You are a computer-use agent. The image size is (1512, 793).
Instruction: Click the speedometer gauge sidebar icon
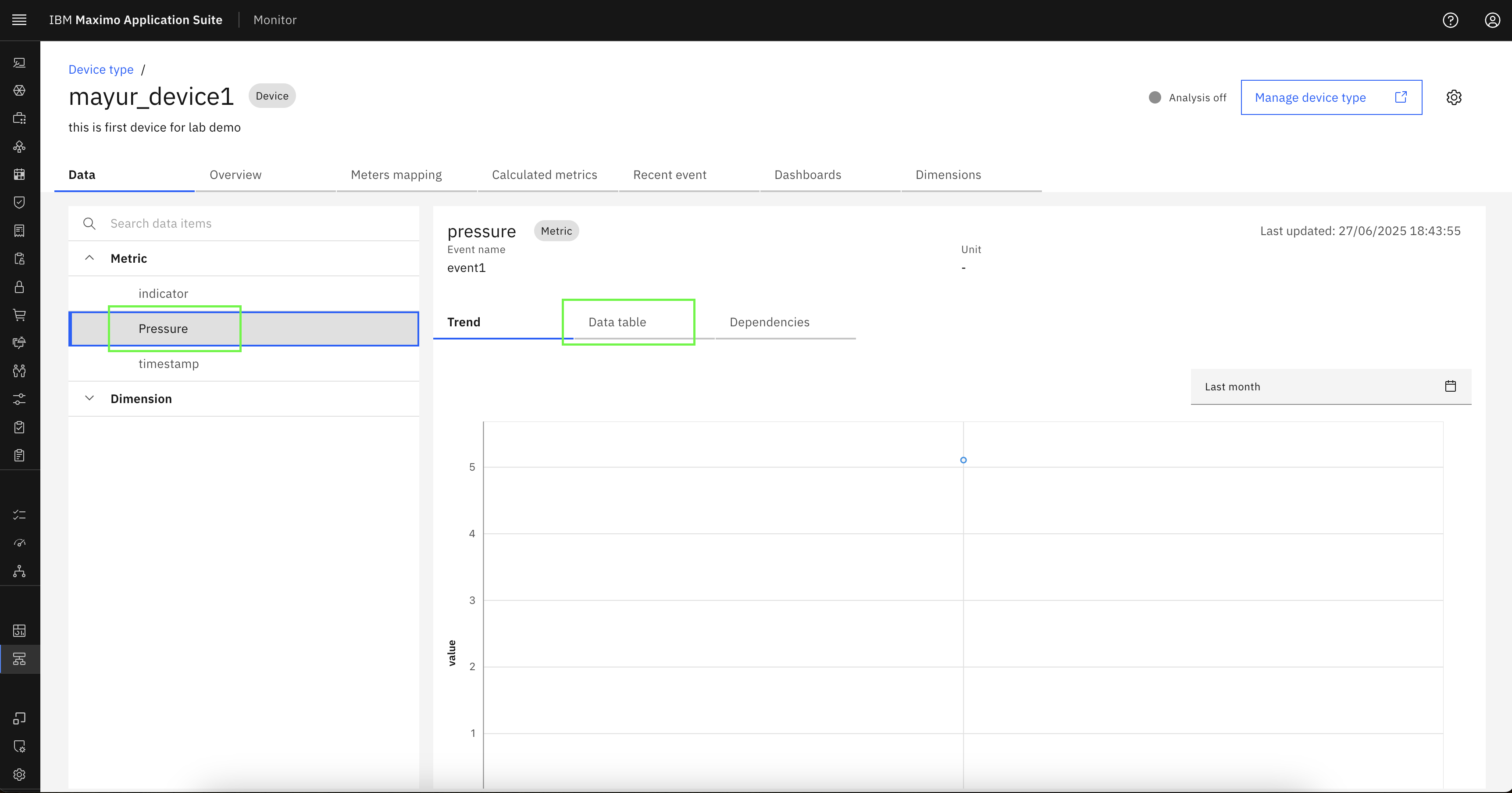pos(19,543)
